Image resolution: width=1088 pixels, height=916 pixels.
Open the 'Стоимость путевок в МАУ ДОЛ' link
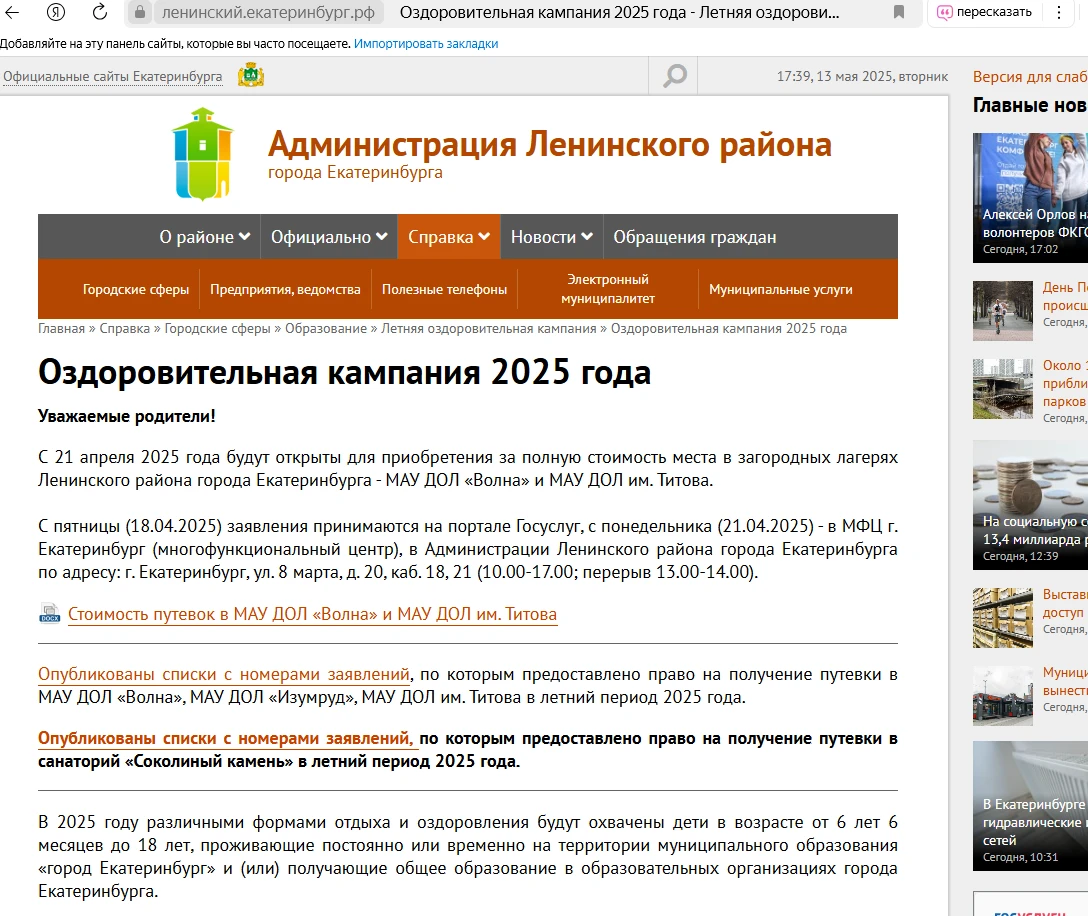click(x=312, y=614)
